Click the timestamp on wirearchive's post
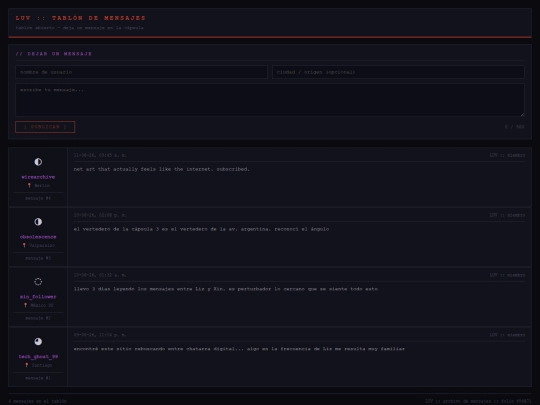This screenshot has height=405, width=540. pos(100,155)
